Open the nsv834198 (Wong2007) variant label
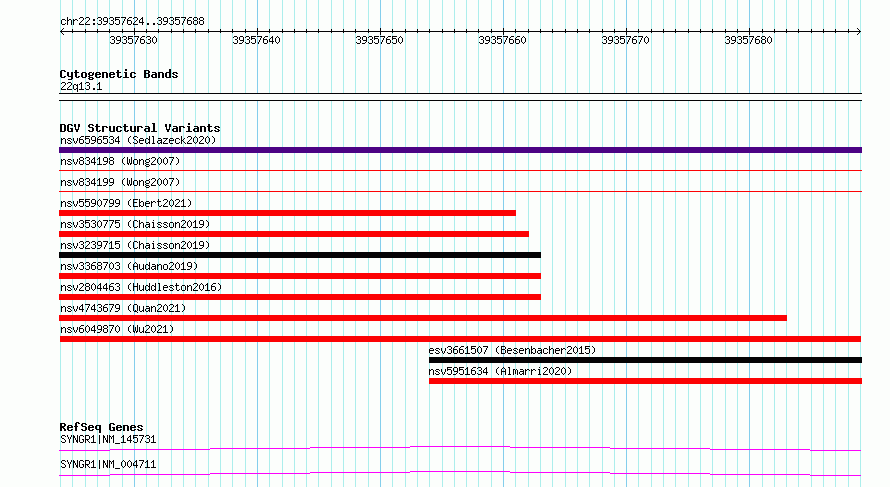Image resolution: width=890 pixels, height=487 pixels. pyautogui.click(x=120, y=161)
